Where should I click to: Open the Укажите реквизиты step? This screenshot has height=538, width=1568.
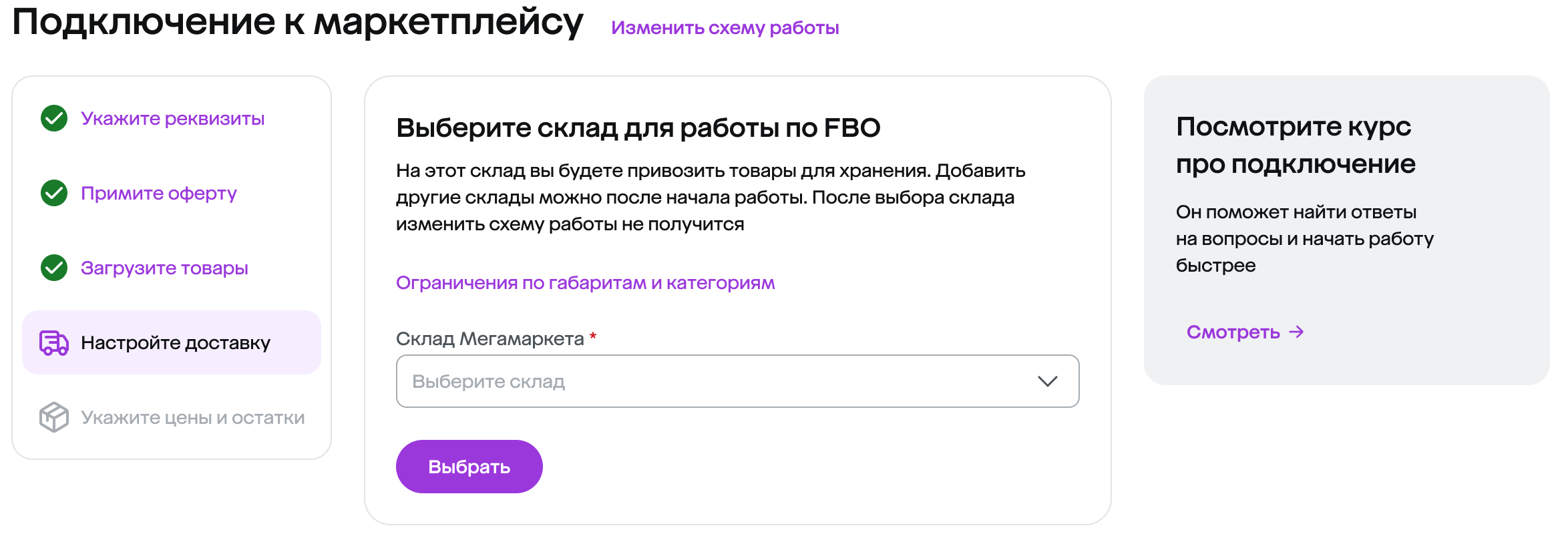[172, 119]
